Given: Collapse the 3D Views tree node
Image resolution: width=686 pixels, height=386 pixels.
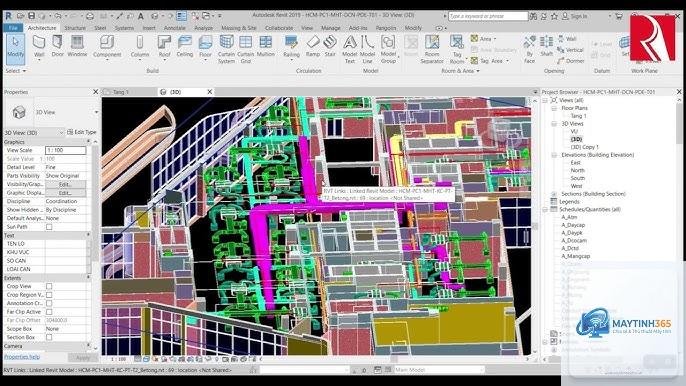Looking at the screenshot, I should click(x=554, y=124).
